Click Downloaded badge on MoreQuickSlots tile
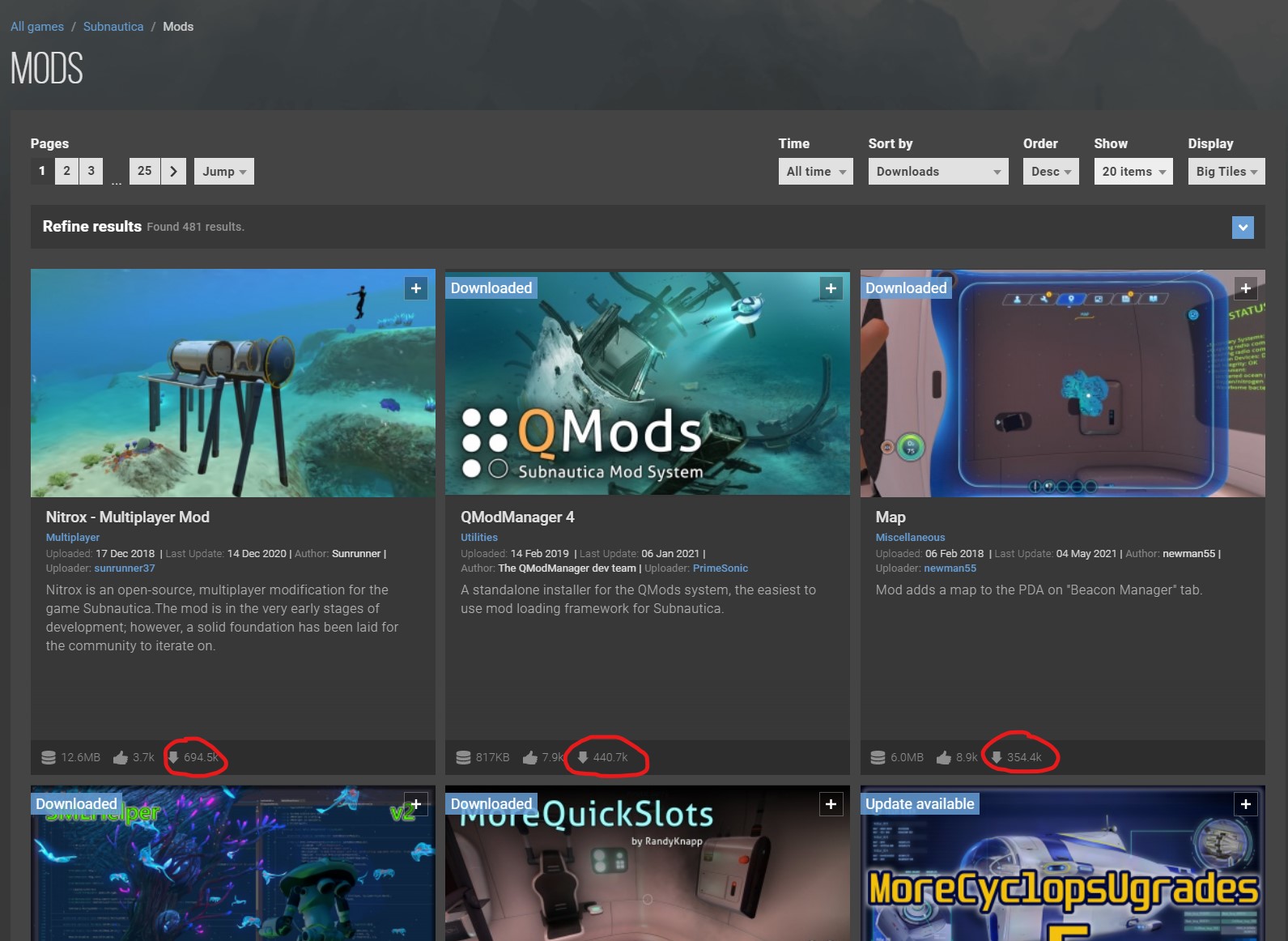The height and width of the screenshot is (941, 1288). (x=491, y=803)
